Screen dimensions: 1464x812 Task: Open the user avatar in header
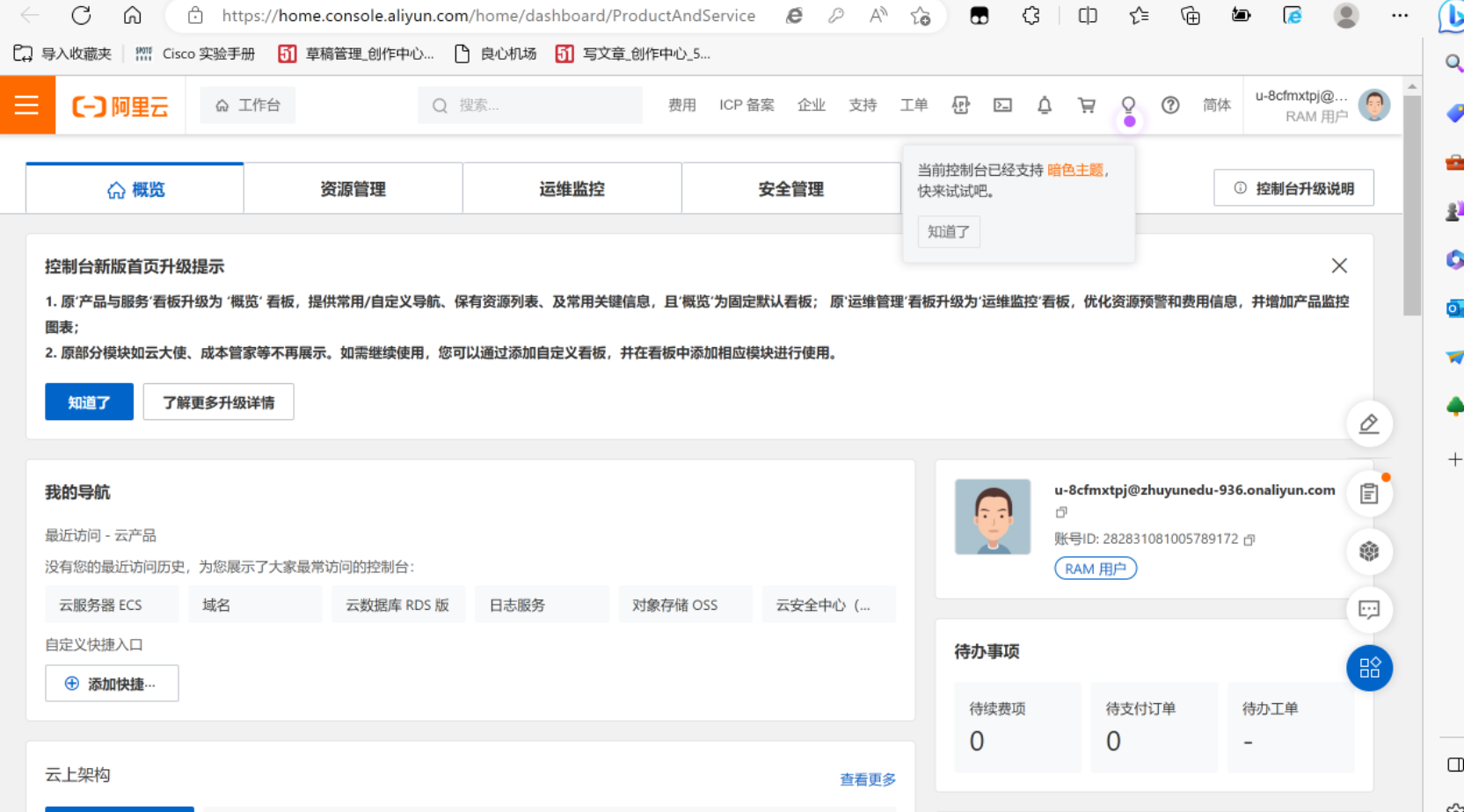(1373, 105)
